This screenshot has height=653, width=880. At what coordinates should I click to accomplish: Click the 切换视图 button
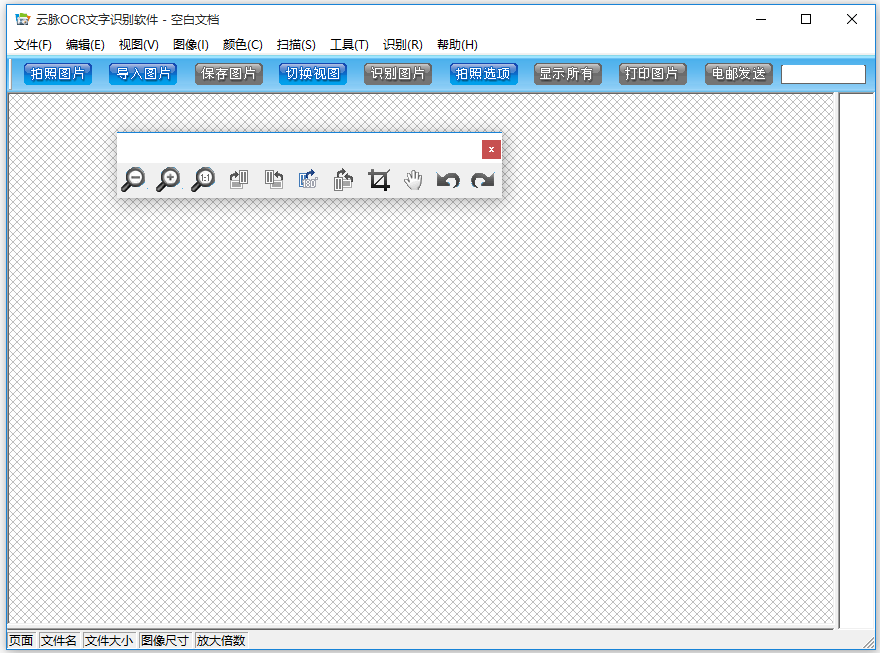click(313, 73)
